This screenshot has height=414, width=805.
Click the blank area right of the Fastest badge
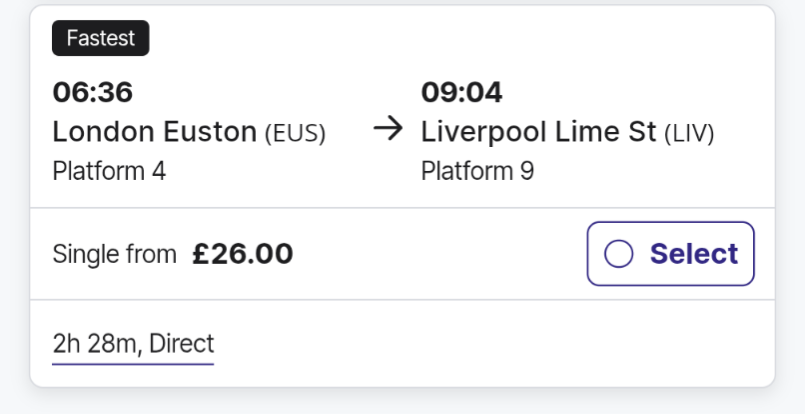(450, 39)
